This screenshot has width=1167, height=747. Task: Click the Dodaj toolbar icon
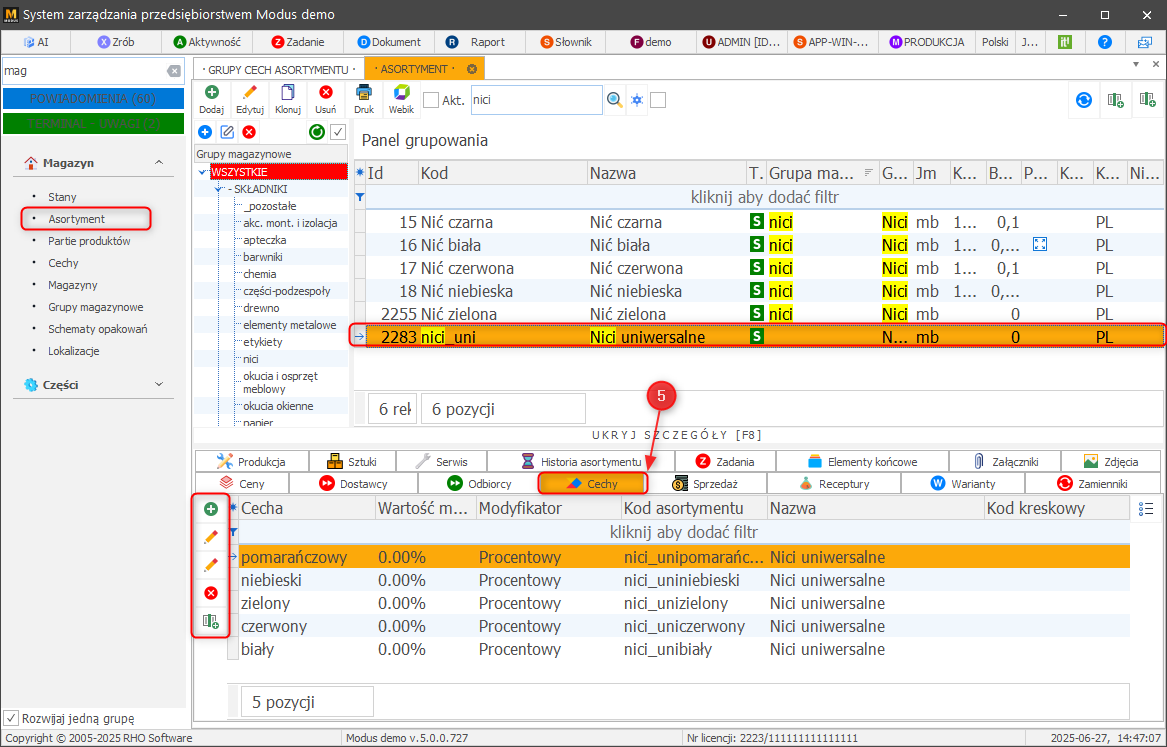click(x=211, y=98)
